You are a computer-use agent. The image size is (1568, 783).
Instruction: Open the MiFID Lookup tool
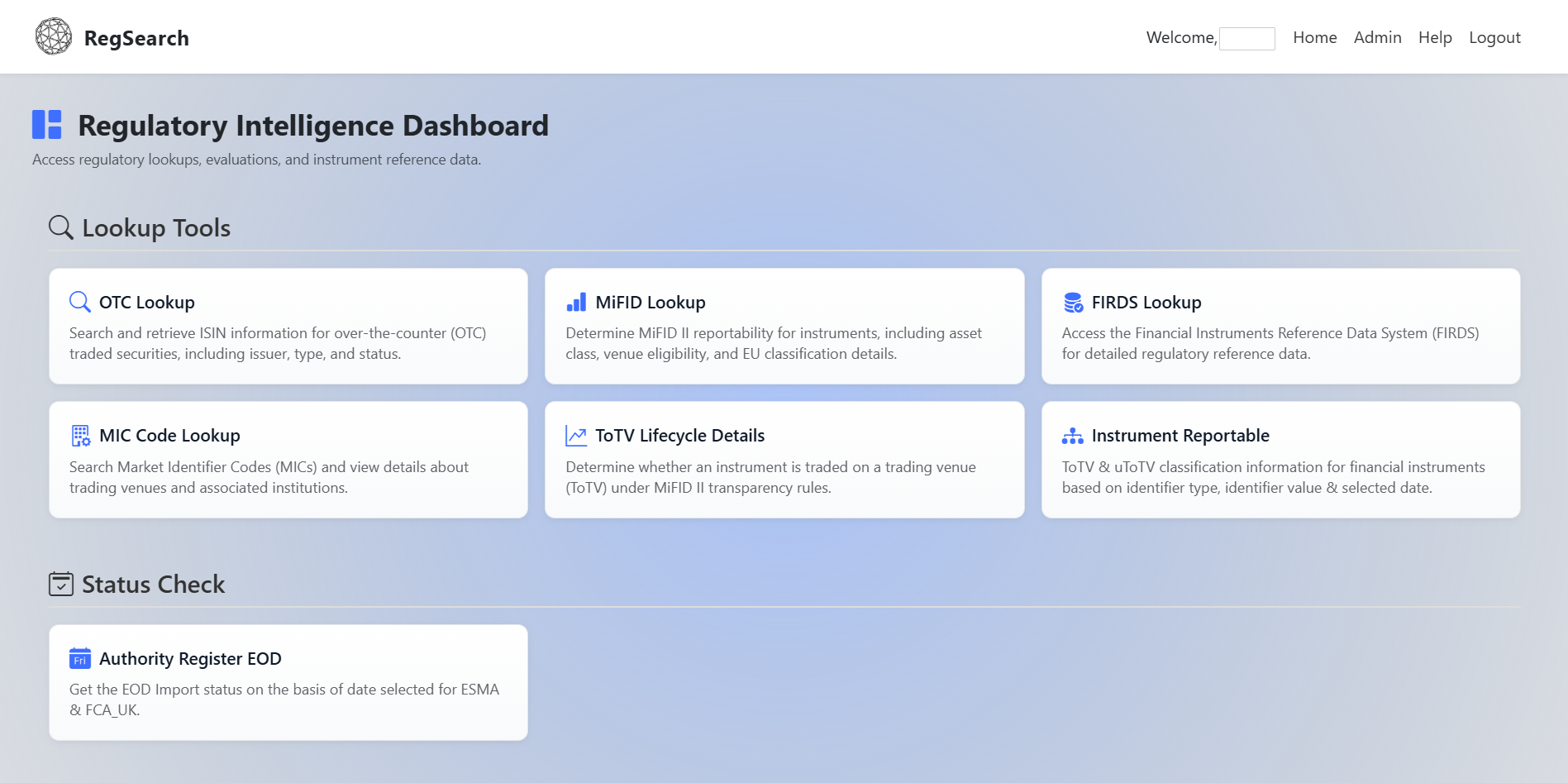click(784, 326)
